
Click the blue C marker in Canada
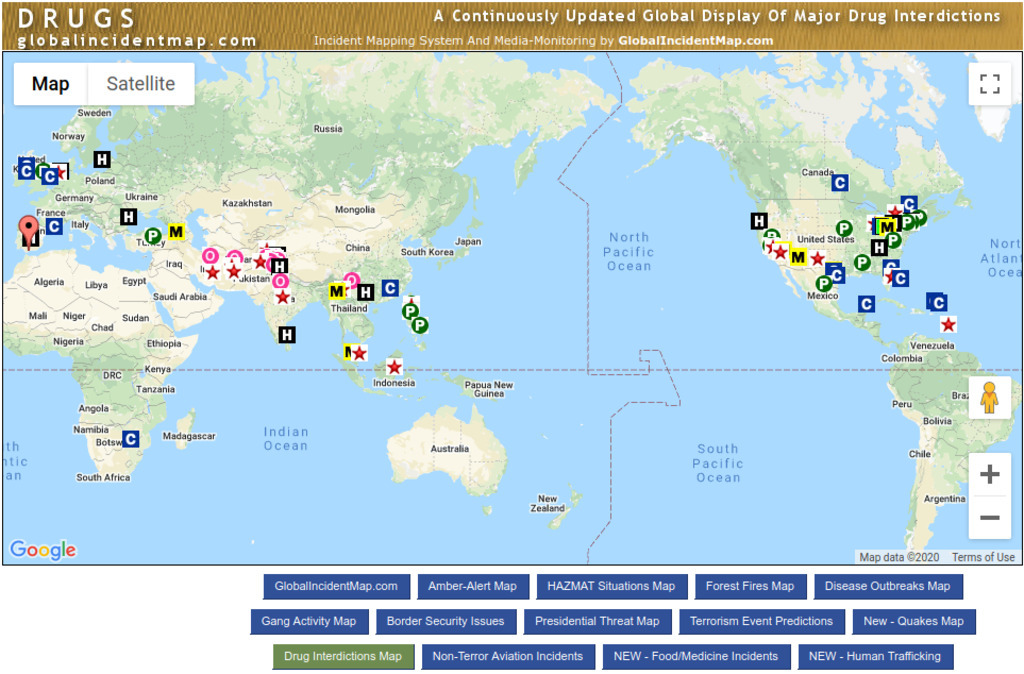(839, 182)
